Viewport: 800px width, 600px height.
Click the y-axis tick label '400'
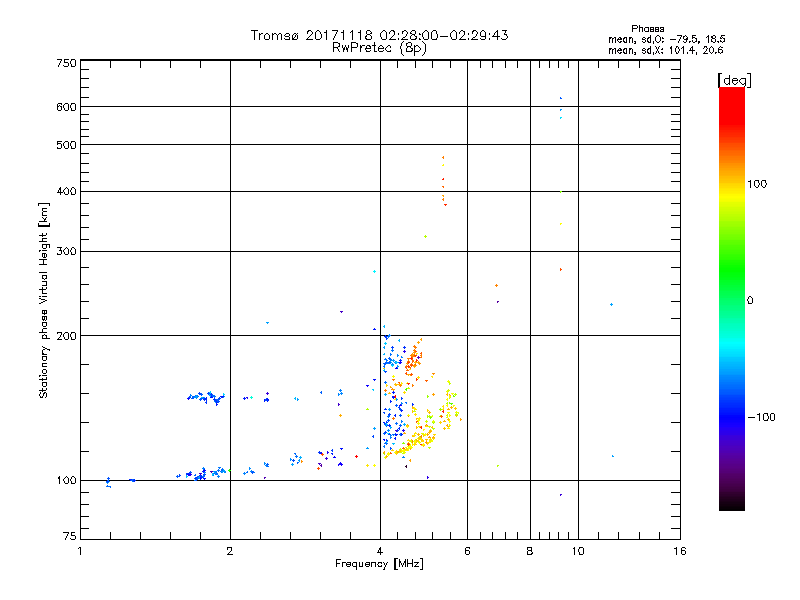pyautogui.click(x=66, y=191)
